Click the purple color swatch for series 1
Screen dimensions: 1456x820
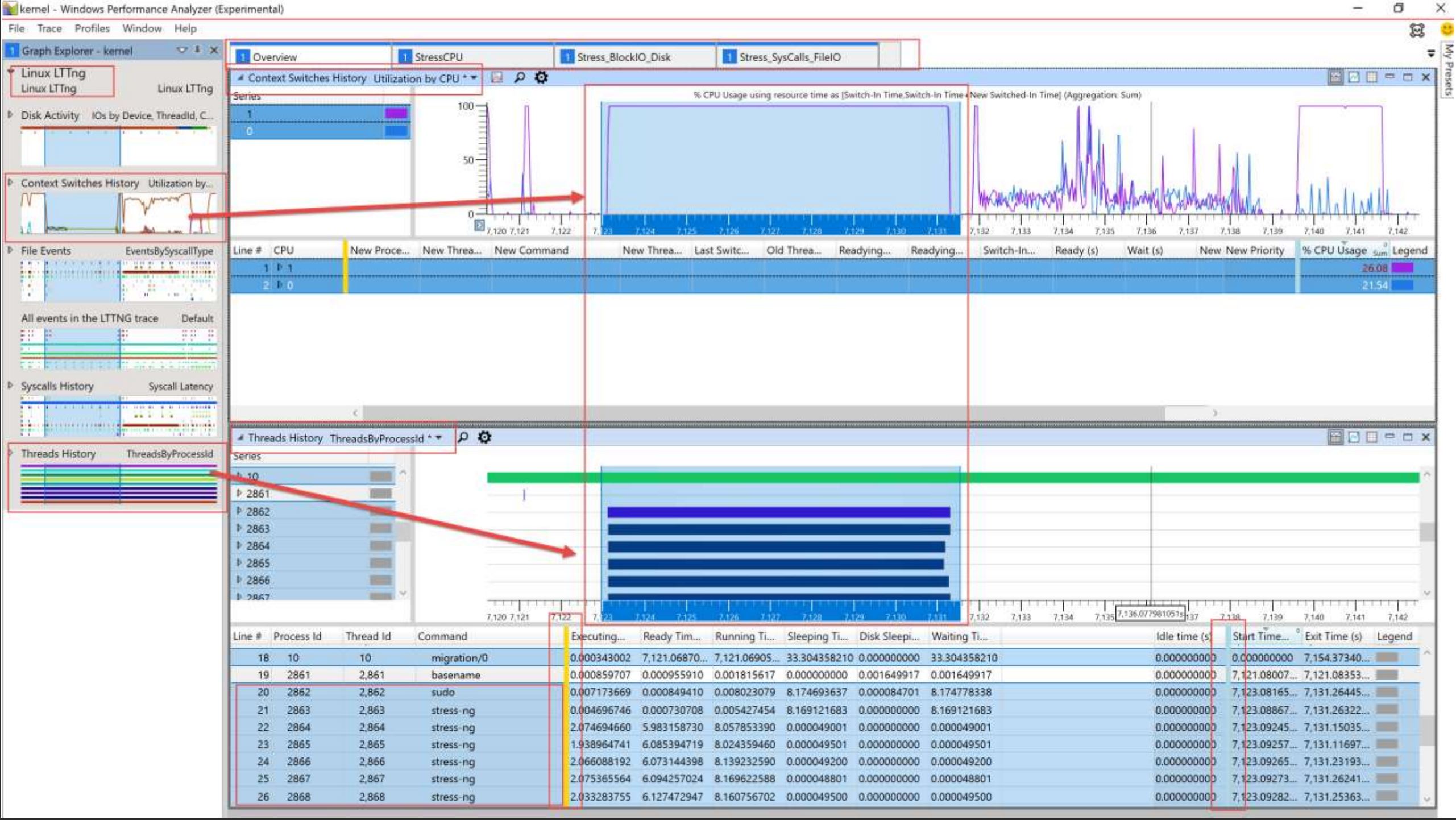click(x=396, y=113)
